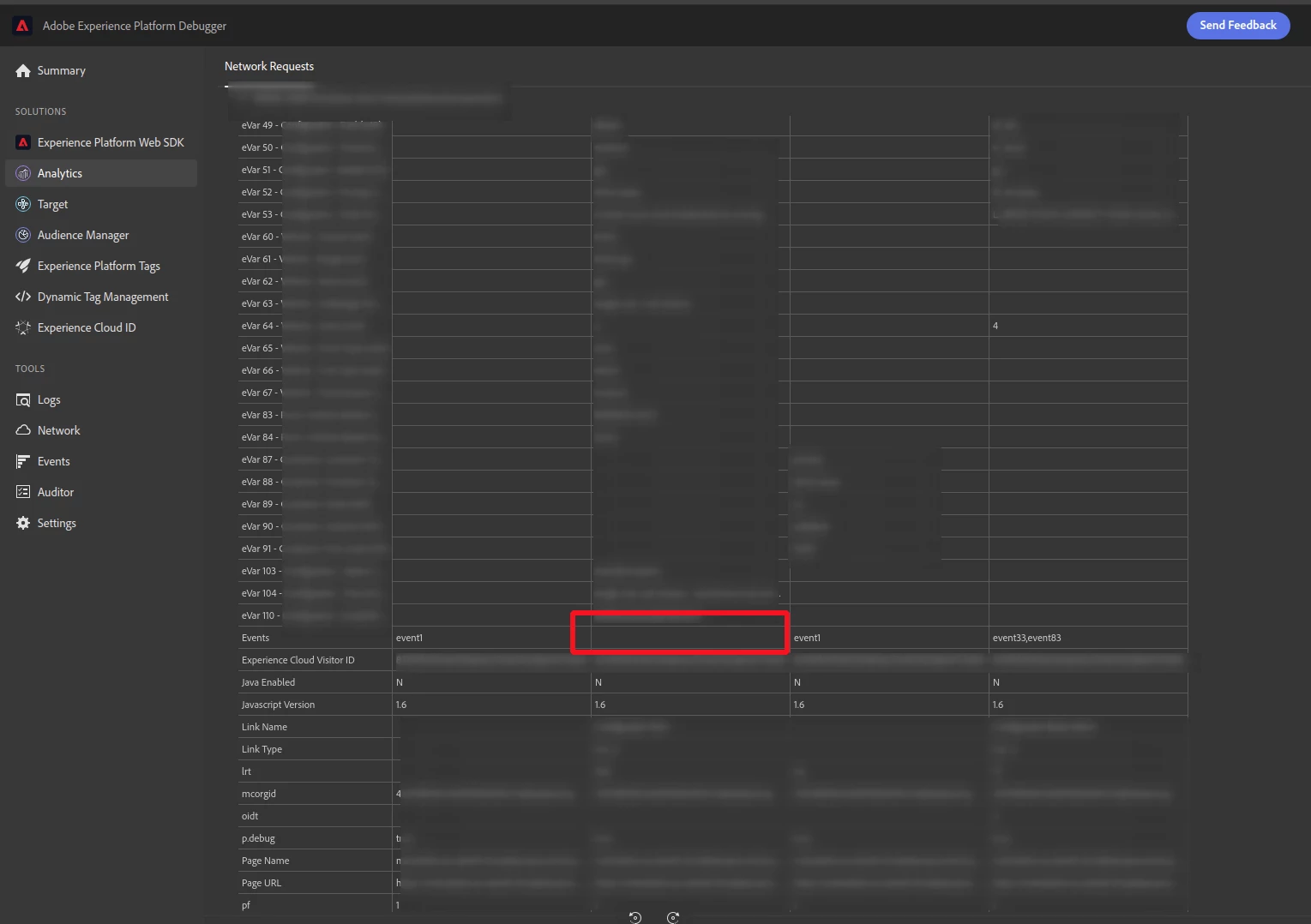
Task: Open the Network cloud icon
Action: [x=23, y=430]
